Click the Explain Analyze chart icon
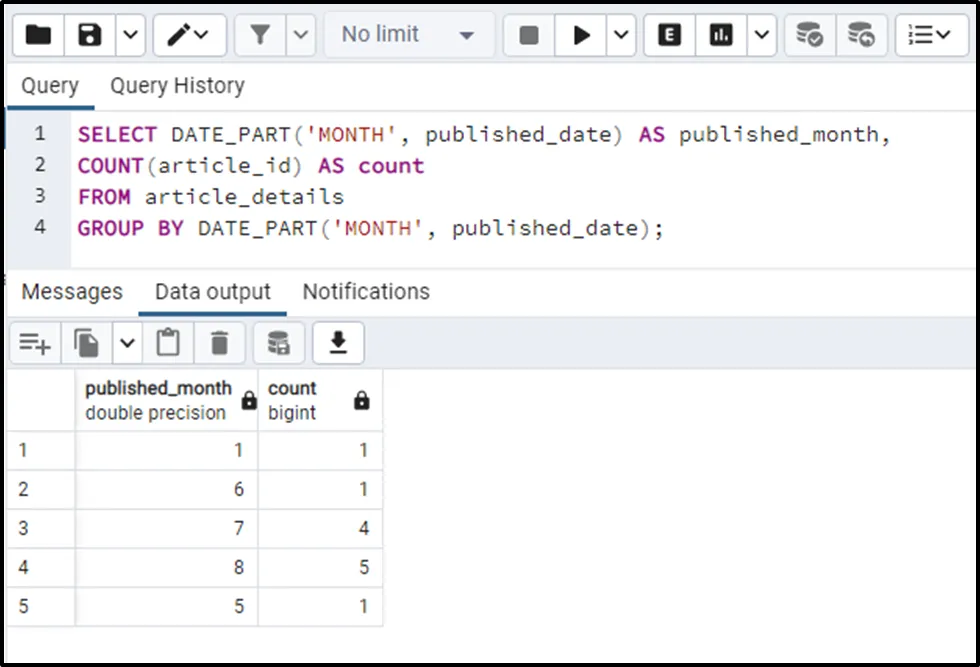This screenshot has width=980, height=667. pyautogui.click(x=721, y=35)
